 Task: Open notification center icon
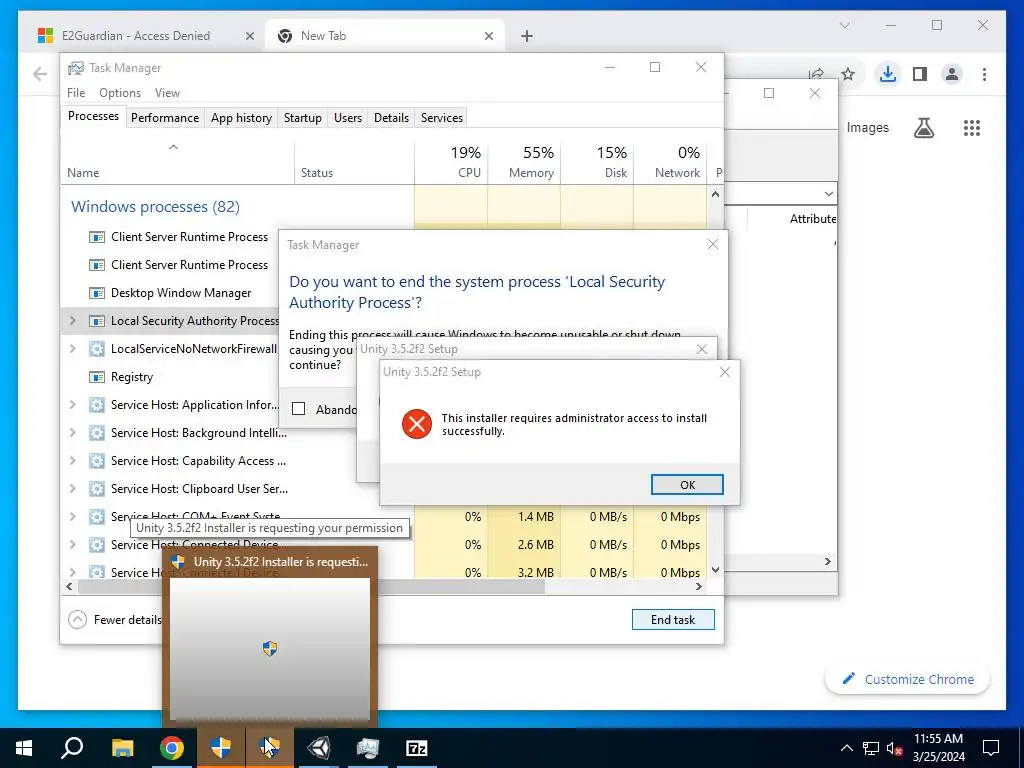click(991, 748)
